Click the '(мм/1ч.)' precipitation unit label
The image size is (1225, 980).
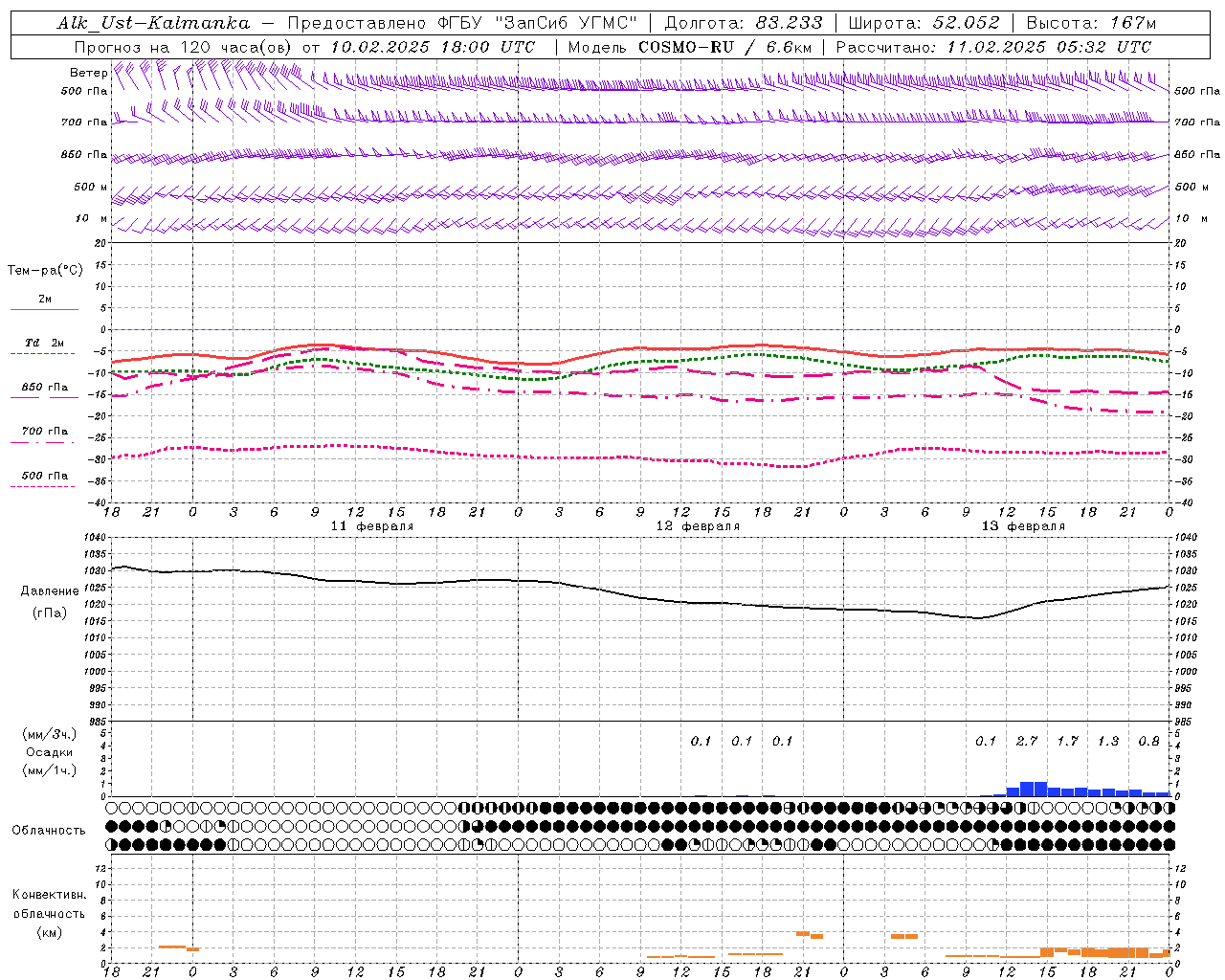point(50,770)
